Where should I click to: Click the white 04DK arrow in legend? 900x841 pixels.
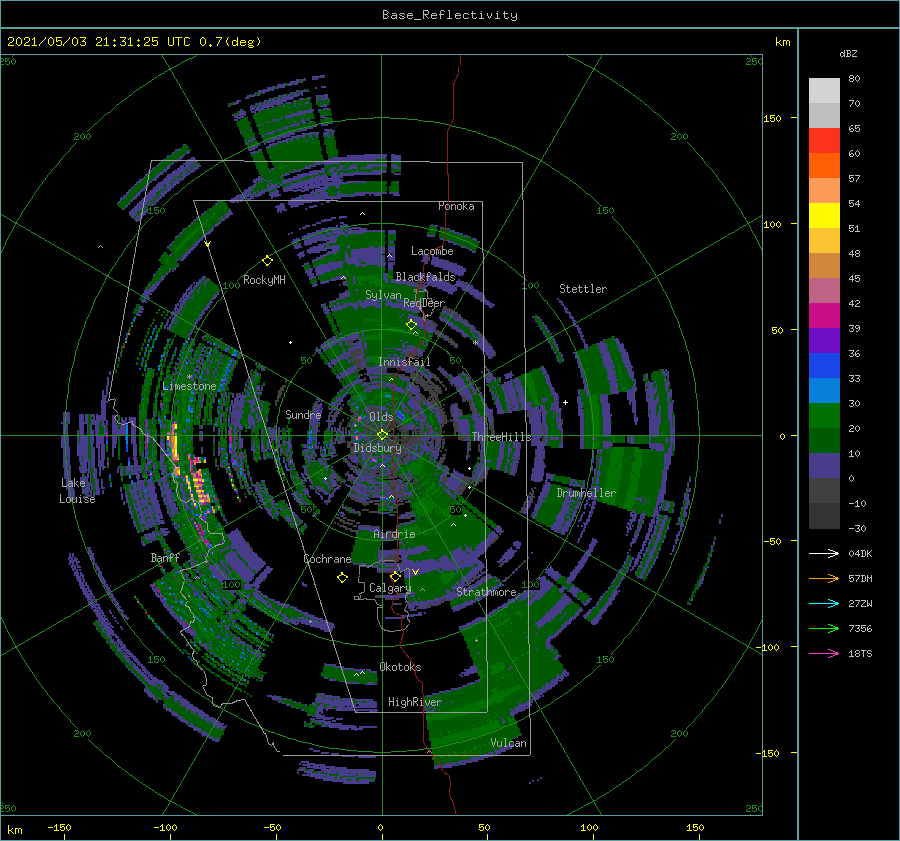point(824,553)
